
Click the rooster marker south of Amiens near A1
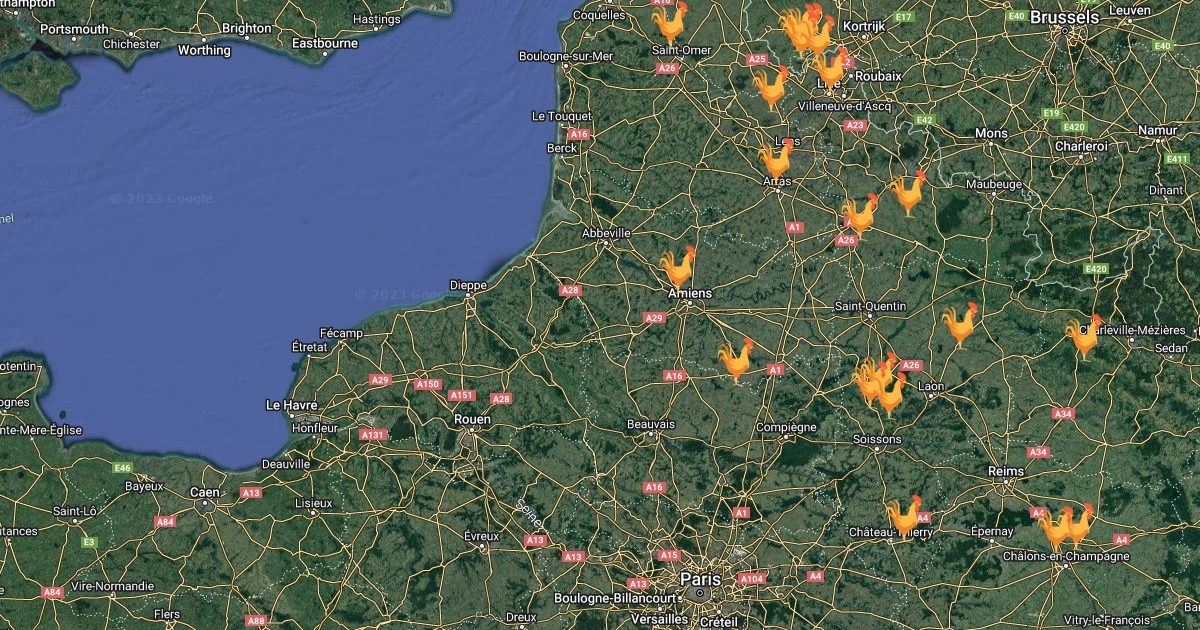(737, 361)
